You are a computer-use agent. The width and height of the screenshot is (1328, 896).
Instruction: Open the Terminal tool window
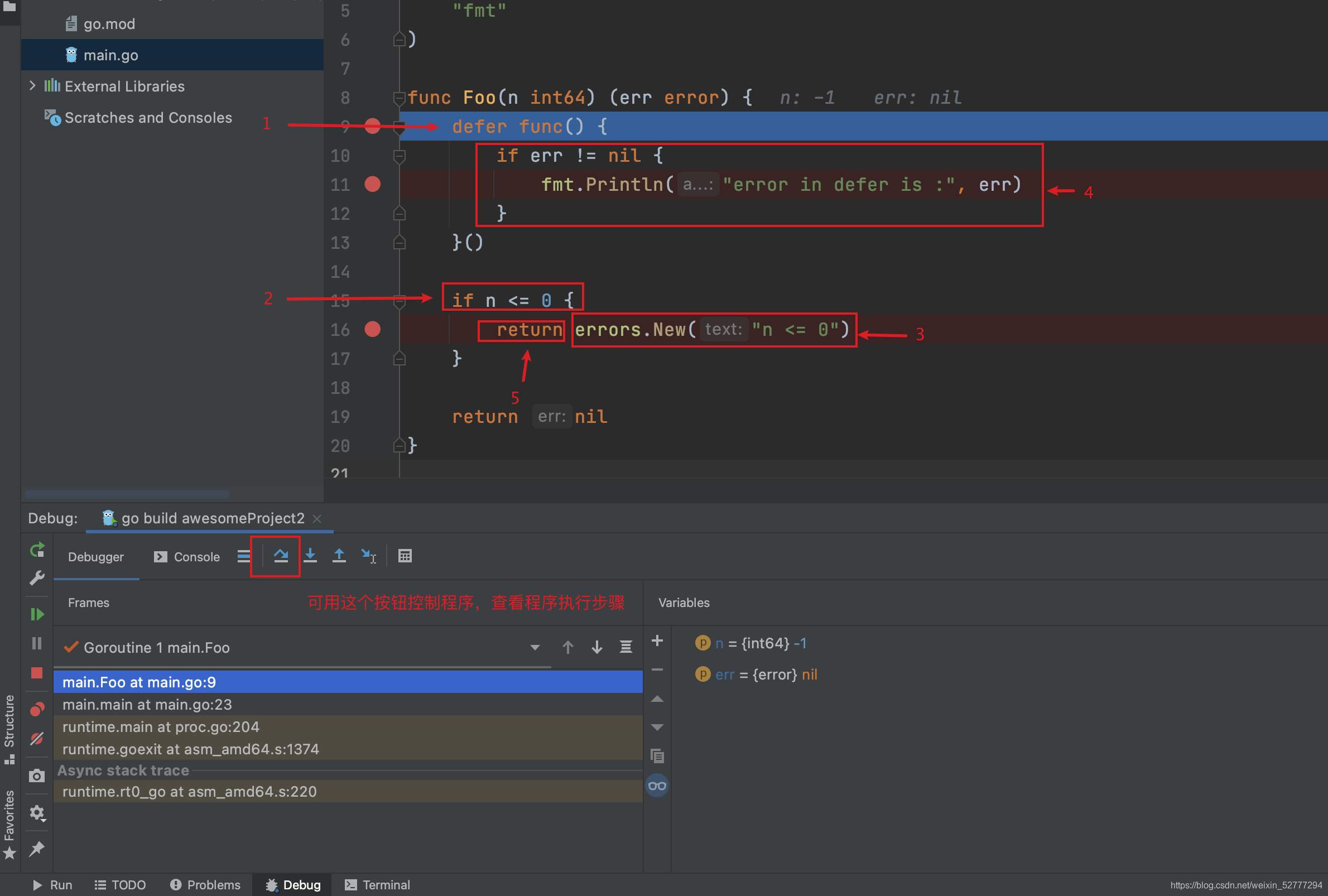coord(377,885)
